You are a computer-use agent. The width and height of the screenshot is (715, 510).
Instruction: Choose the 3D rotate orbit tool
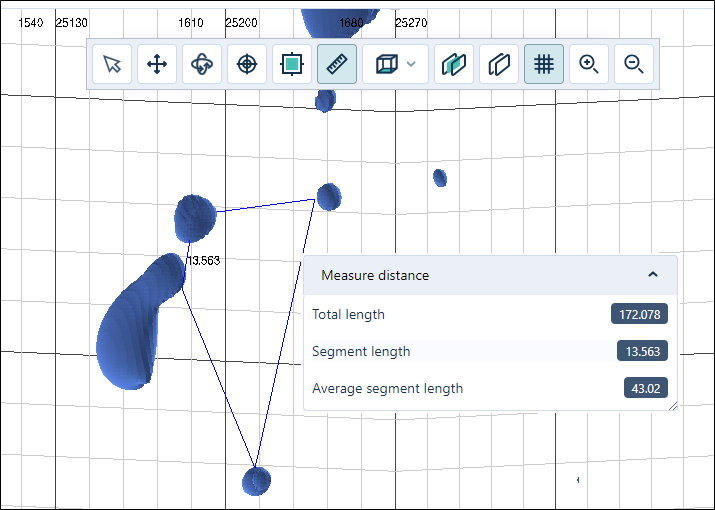[x=202, y=64]
